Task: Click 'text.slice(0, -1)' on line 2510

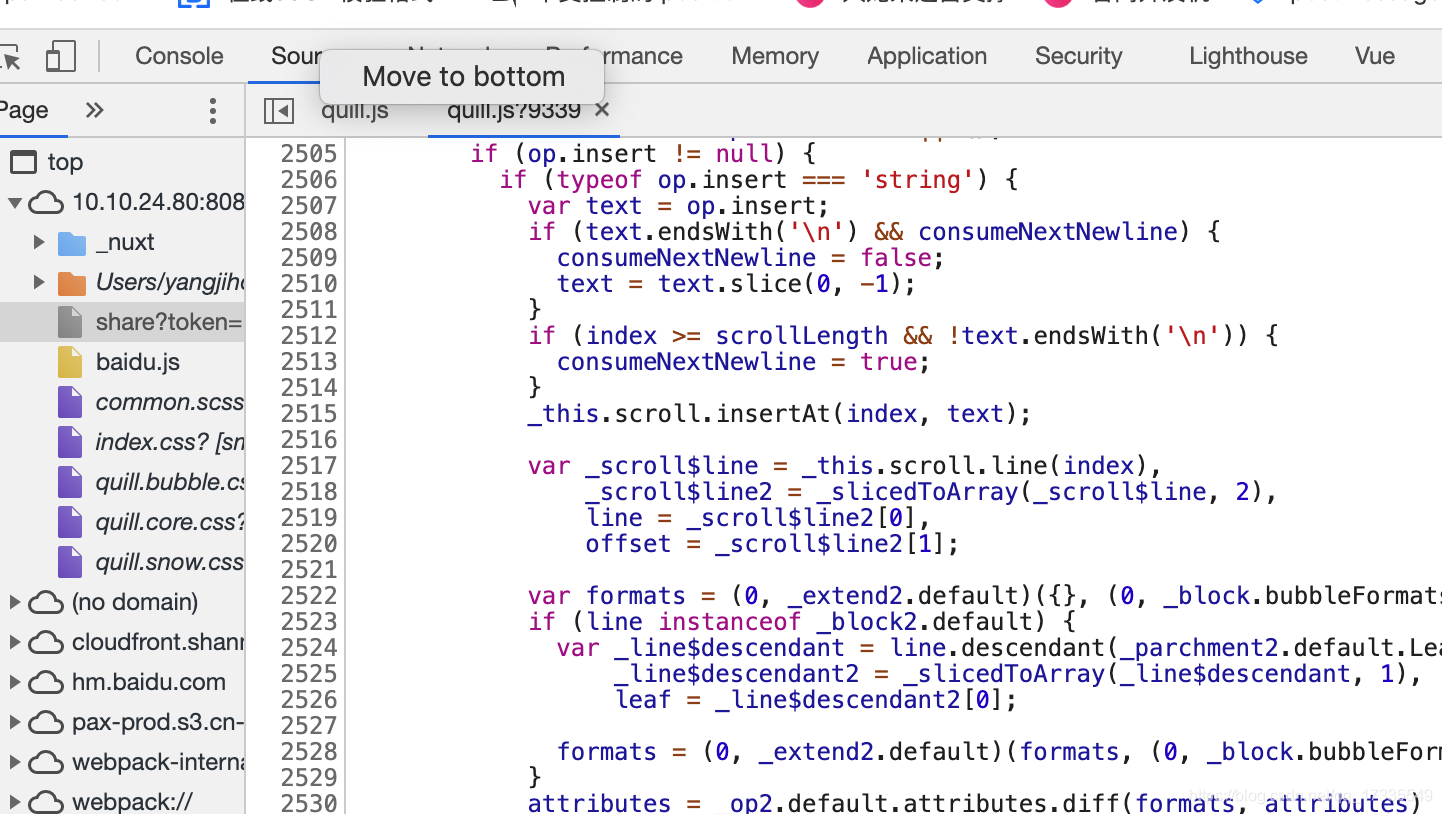Action: (779, 283)
